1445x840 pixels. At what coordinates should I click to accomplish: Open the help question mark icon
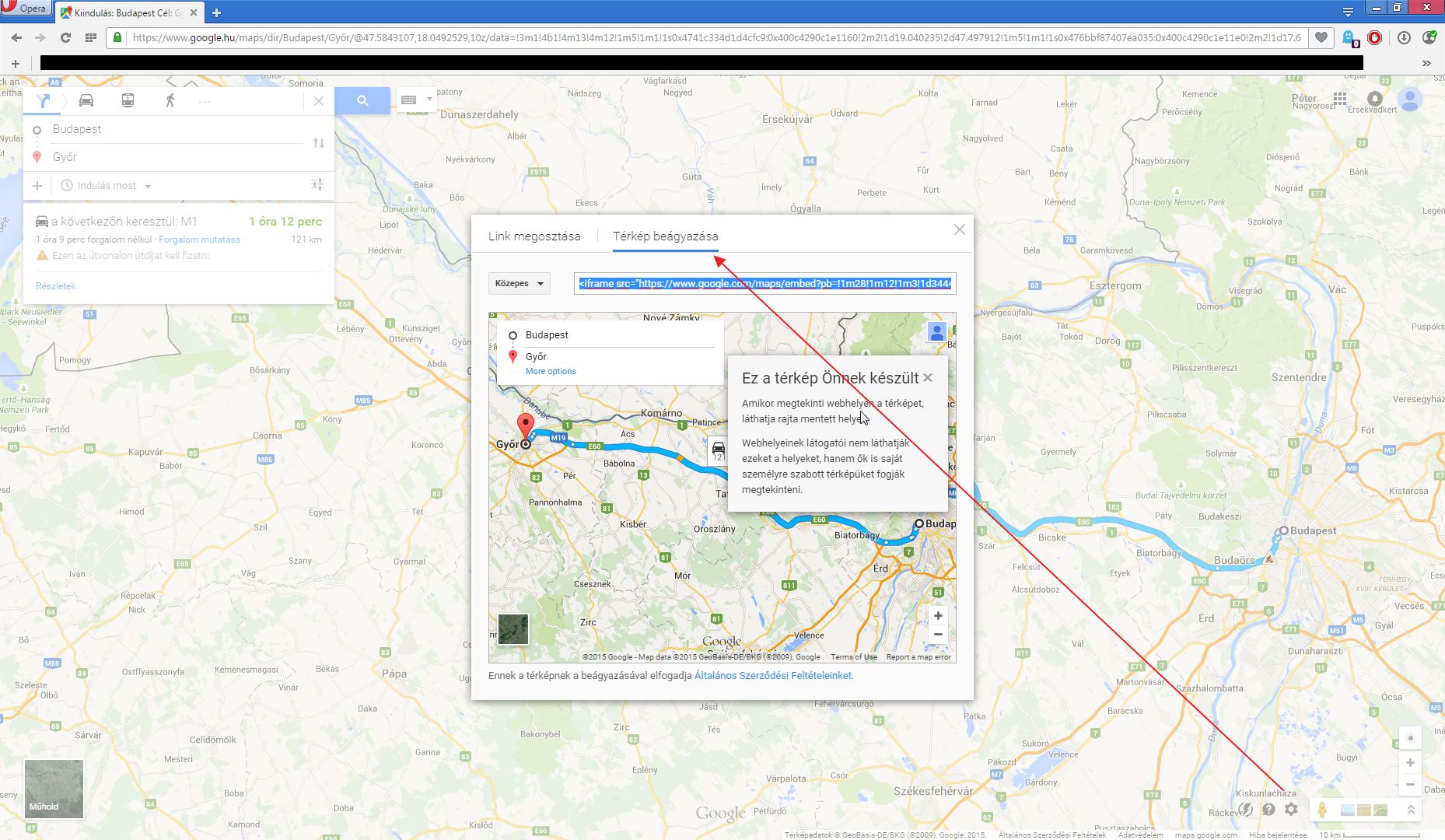click(1268, 810)
